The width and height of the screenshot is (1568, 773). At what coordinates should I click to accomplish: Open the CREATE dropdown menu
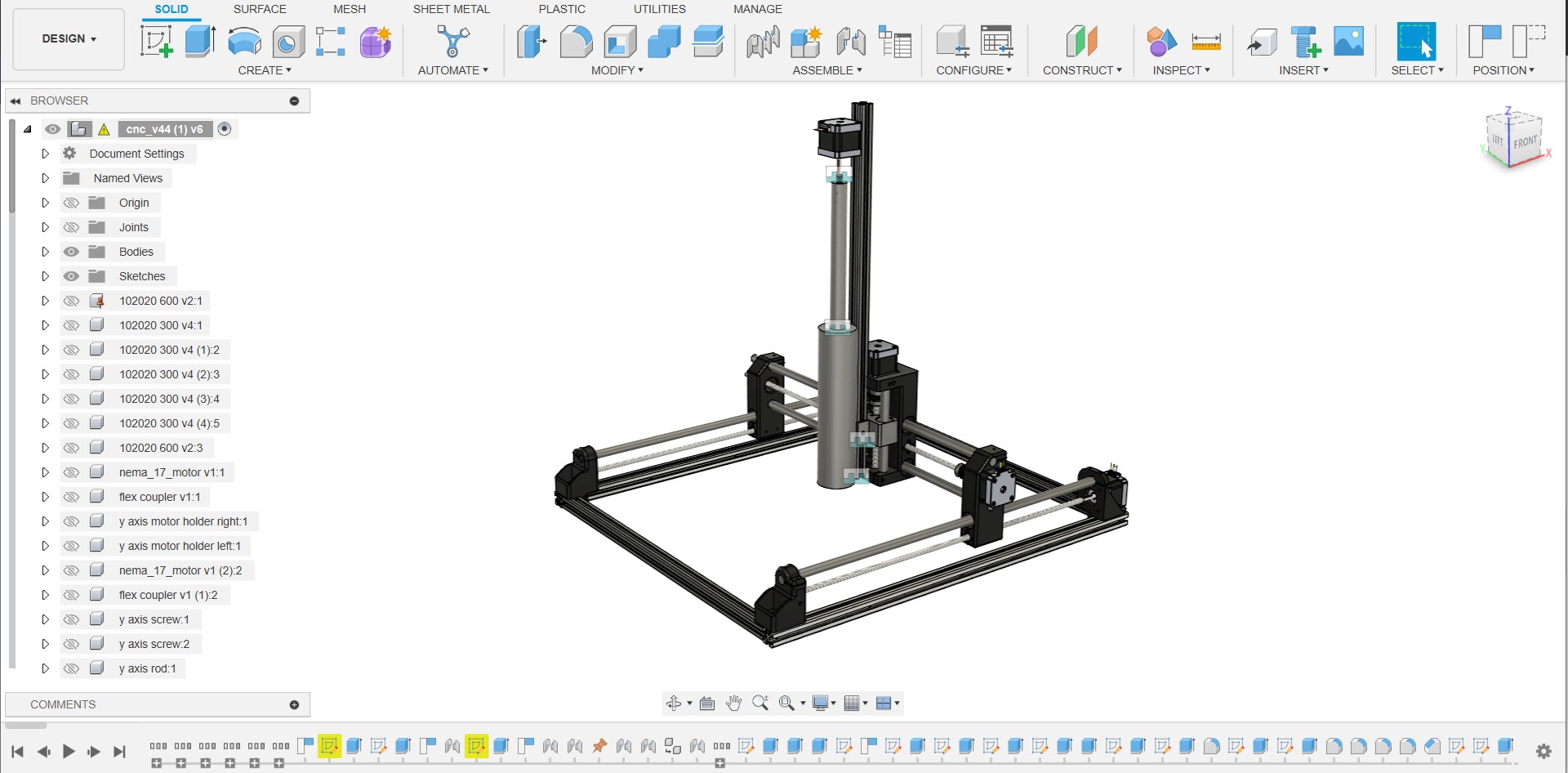pos(264,70)
